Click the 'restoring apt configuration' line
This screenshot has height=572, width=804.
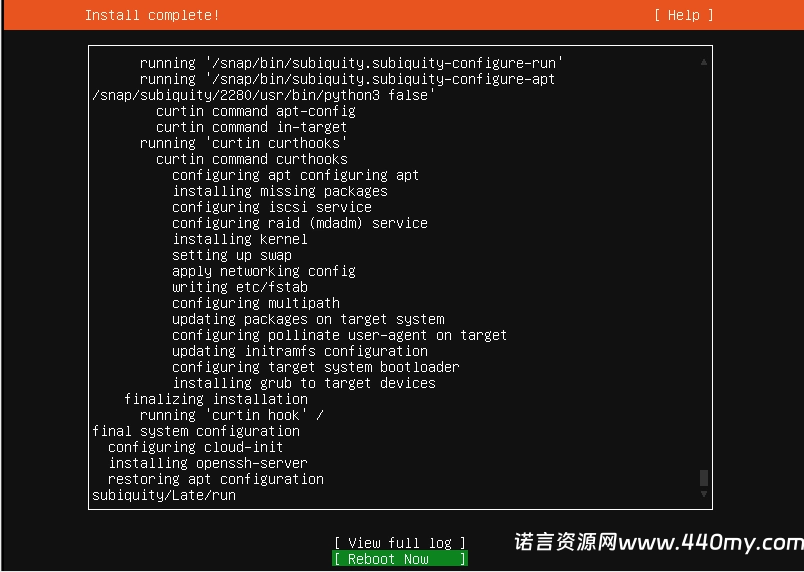tap(216, 479)
